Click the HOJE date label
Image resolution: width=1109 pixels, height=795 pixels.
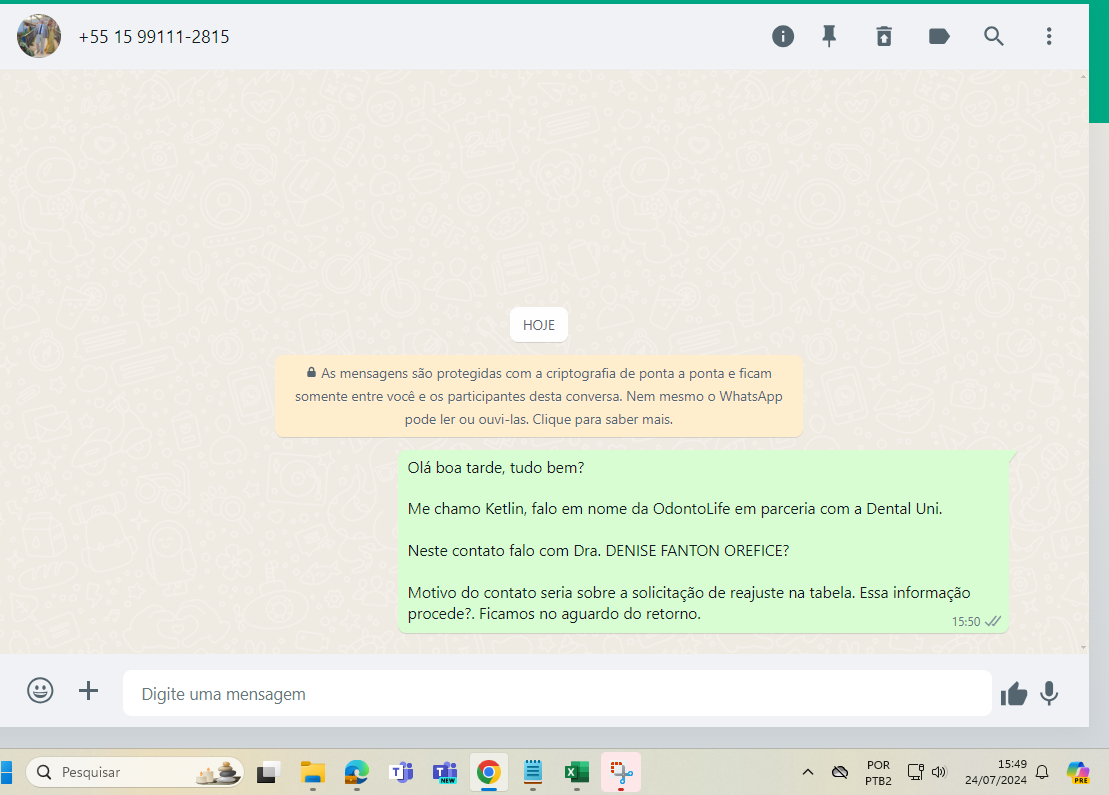(x=539, y=325)
